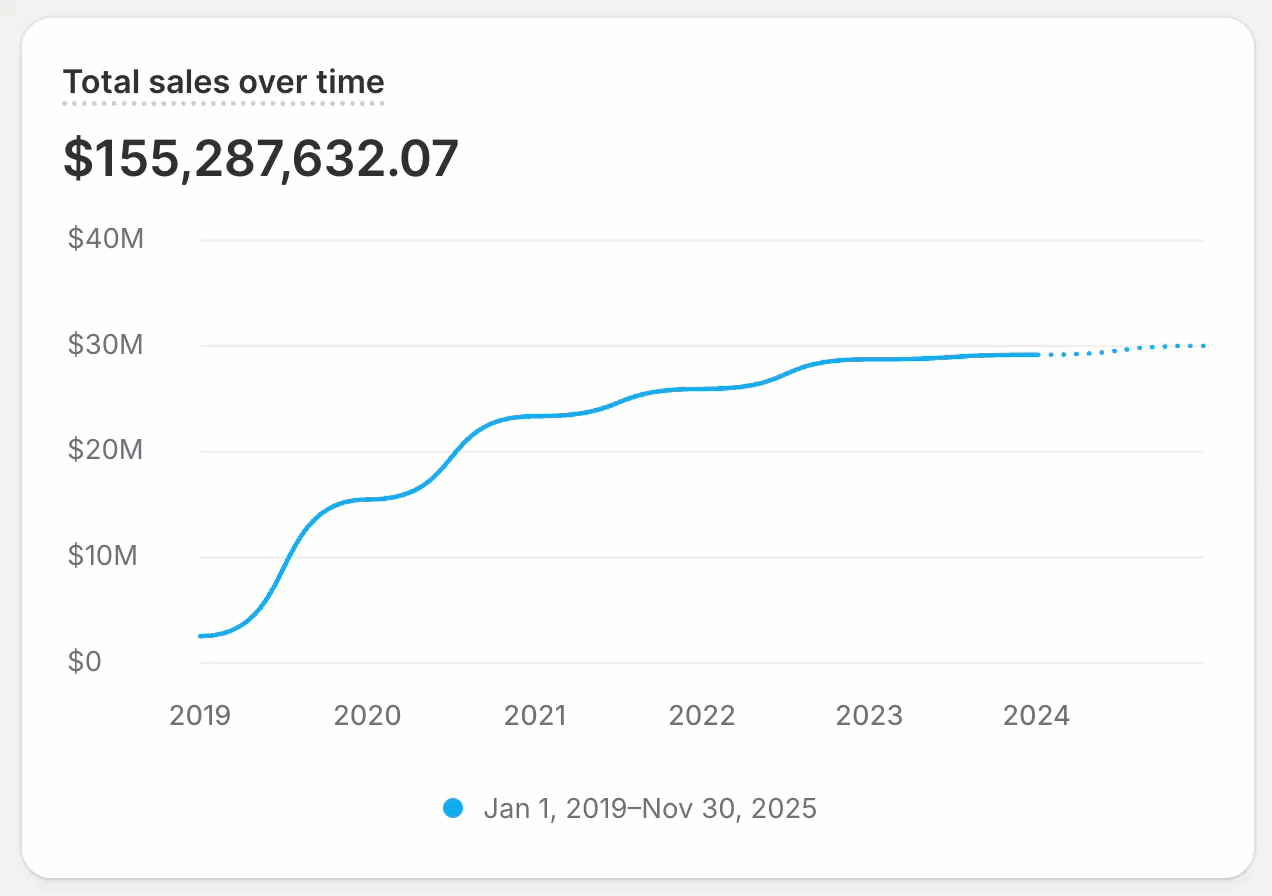Screen dimensions: 1272x896
Task: Select the 2021 x-axis label
Action: 535,716
